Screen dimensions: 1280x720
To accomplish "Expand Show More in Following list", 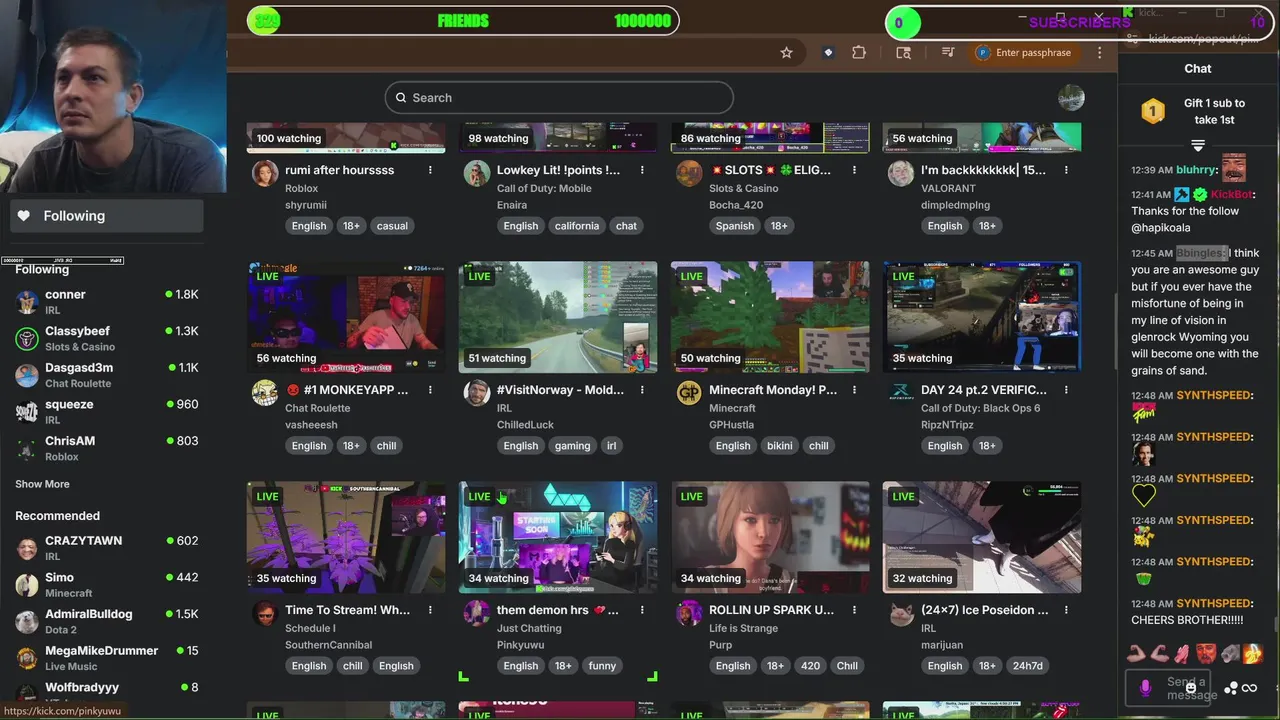I will [x=42, y=484].
